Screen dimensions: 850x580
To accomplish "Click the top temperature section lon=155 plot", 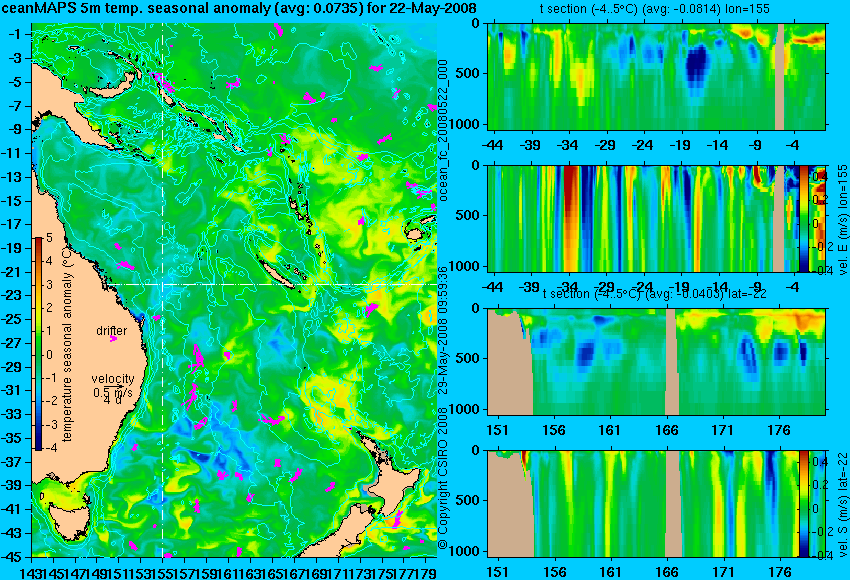I will (657, 76).
